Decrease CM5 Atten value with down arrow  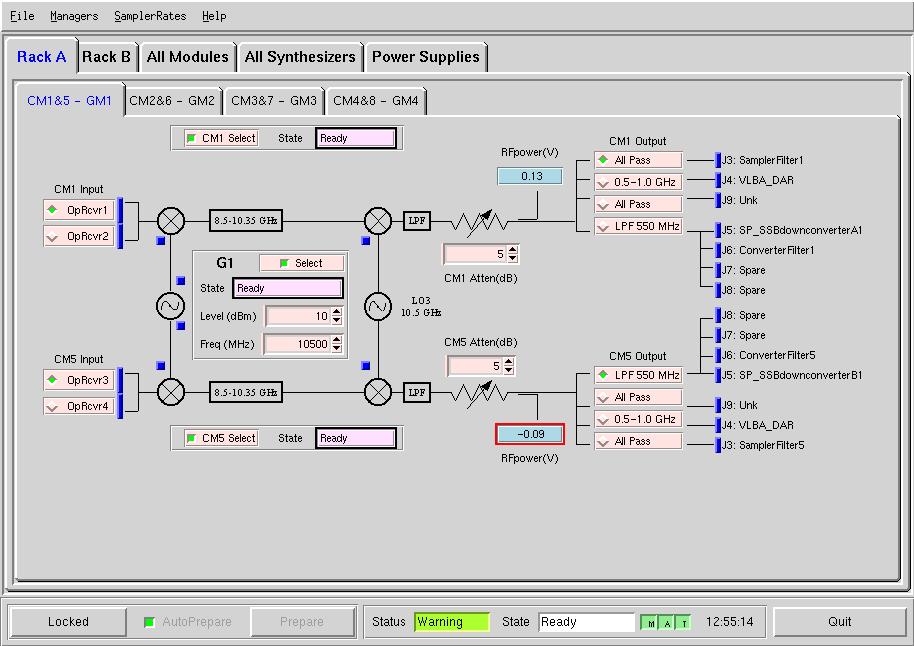coord(508,370)
